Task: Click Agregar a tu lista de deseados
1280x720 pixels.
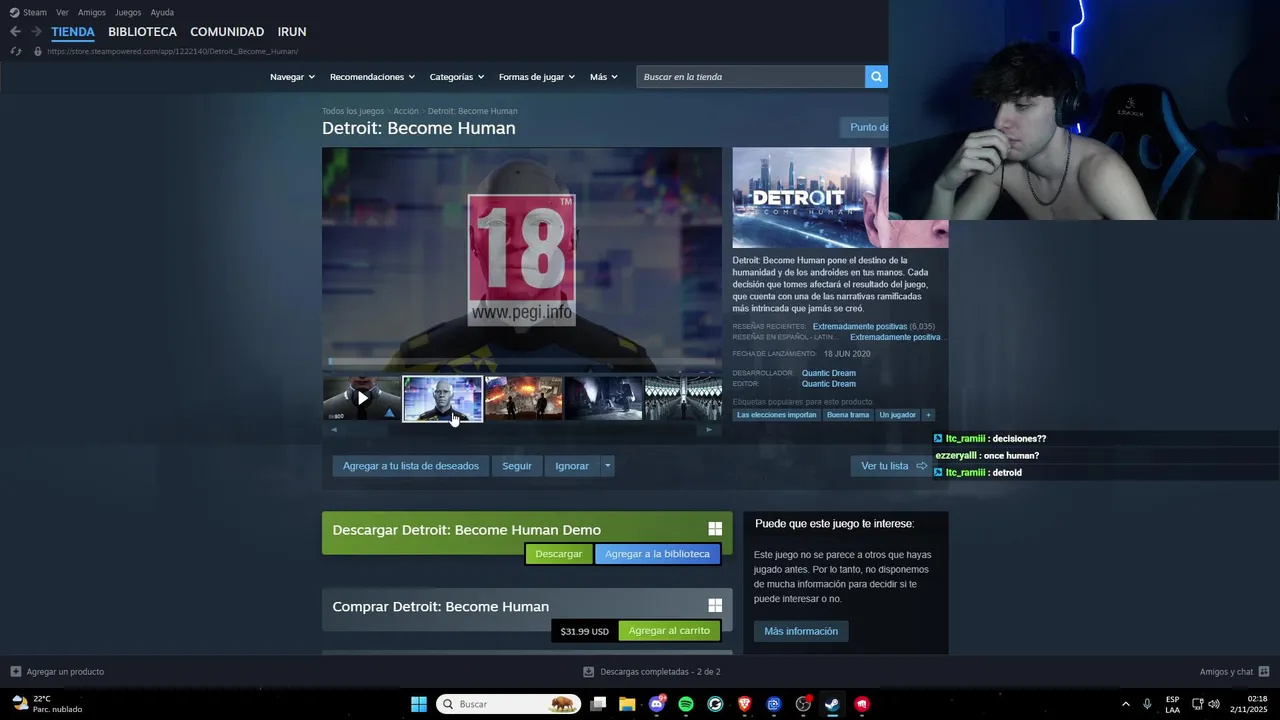Action: (x=410, y=466)
